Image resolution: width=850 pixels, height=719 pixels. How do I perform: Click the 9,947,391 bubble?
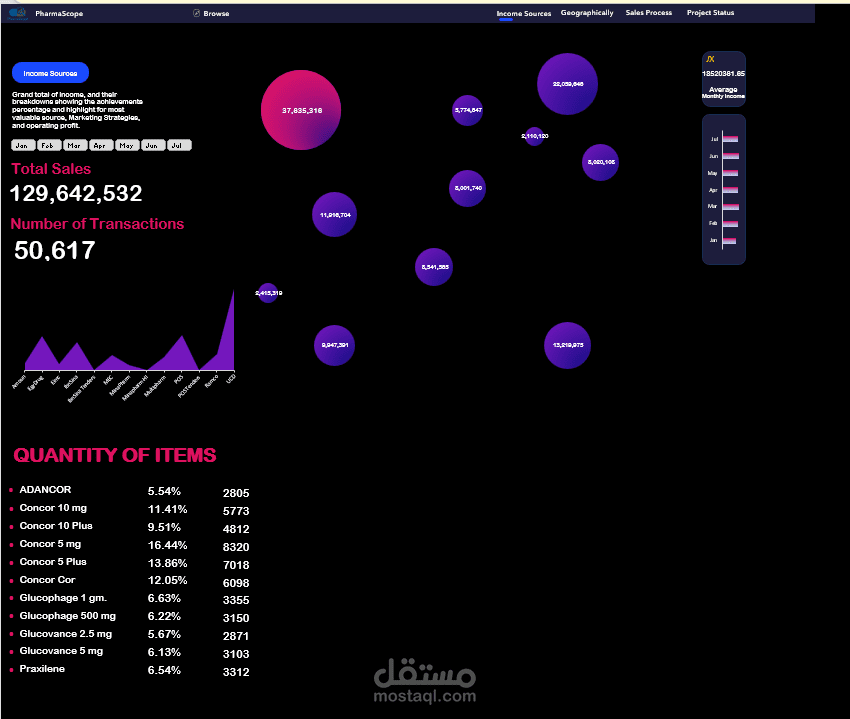coord(334,345)
